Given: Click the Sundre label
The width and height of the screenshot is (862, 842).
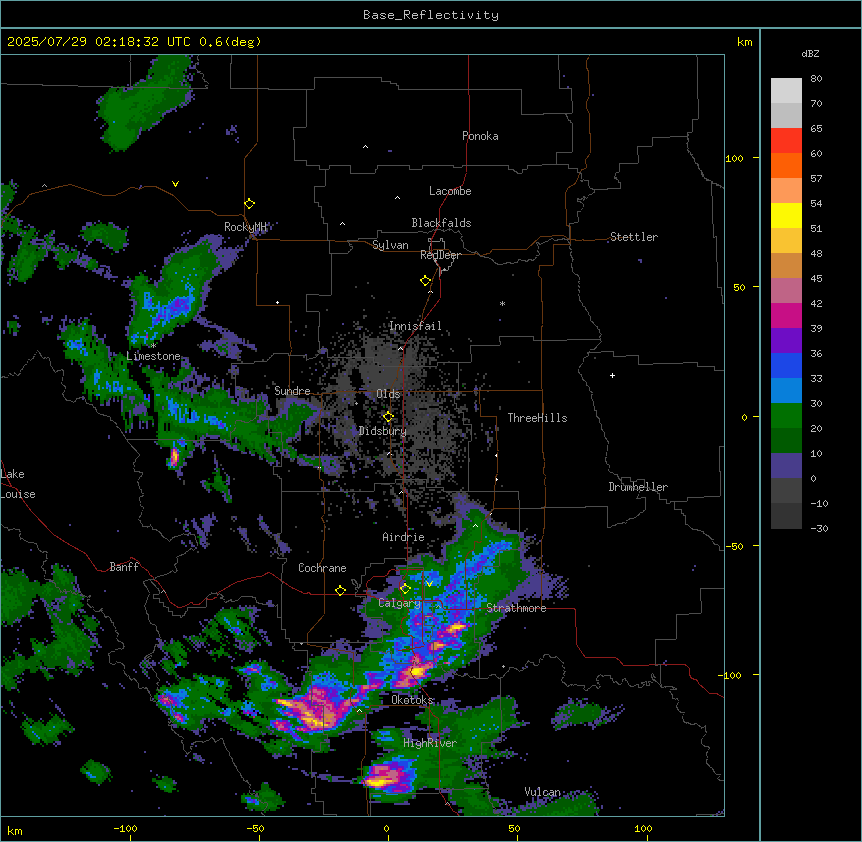Looking at the screenshot, I should pyautogui.click(x=292, y=391).
